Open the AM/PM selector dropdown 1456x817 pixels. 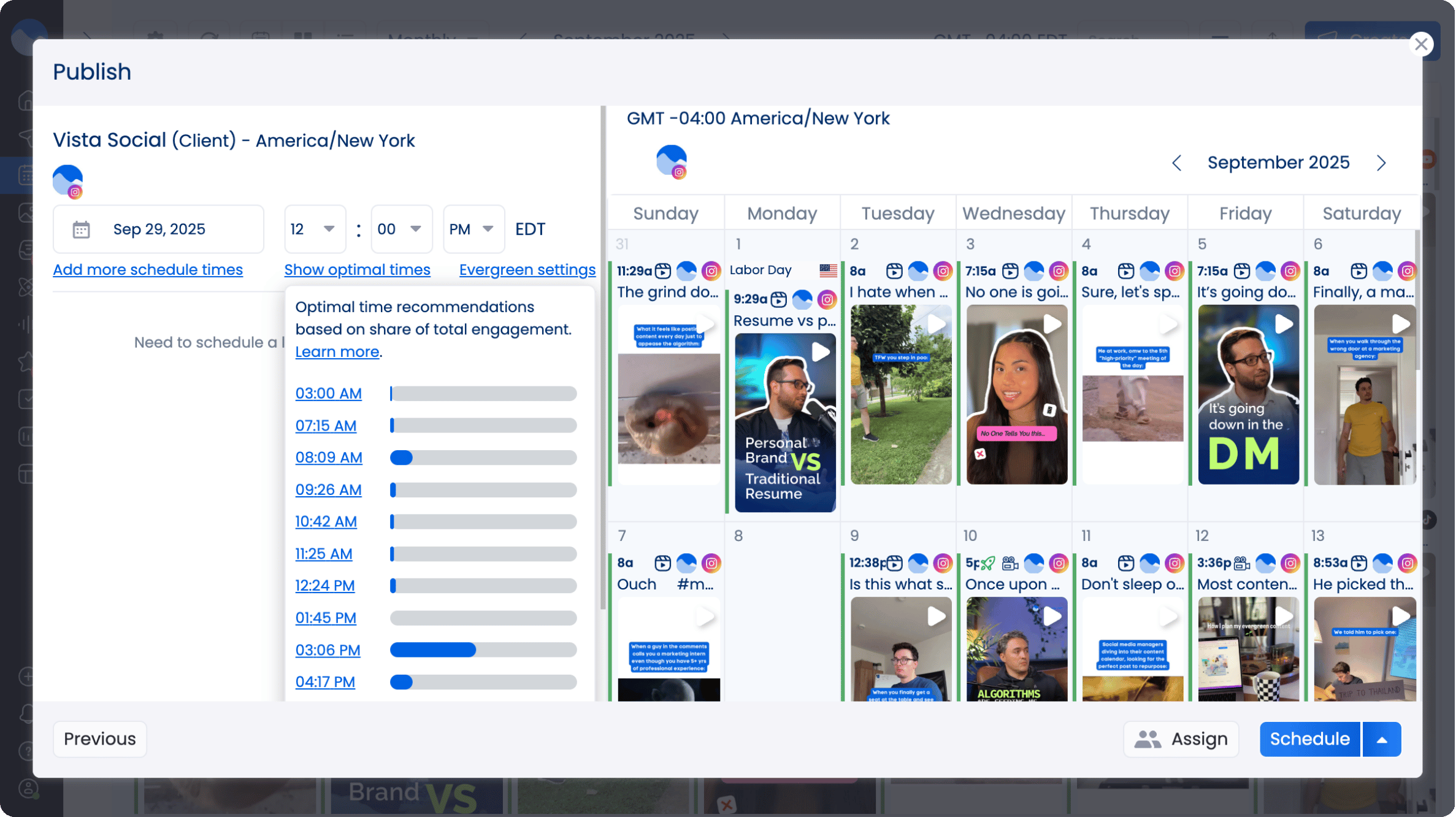473,229
